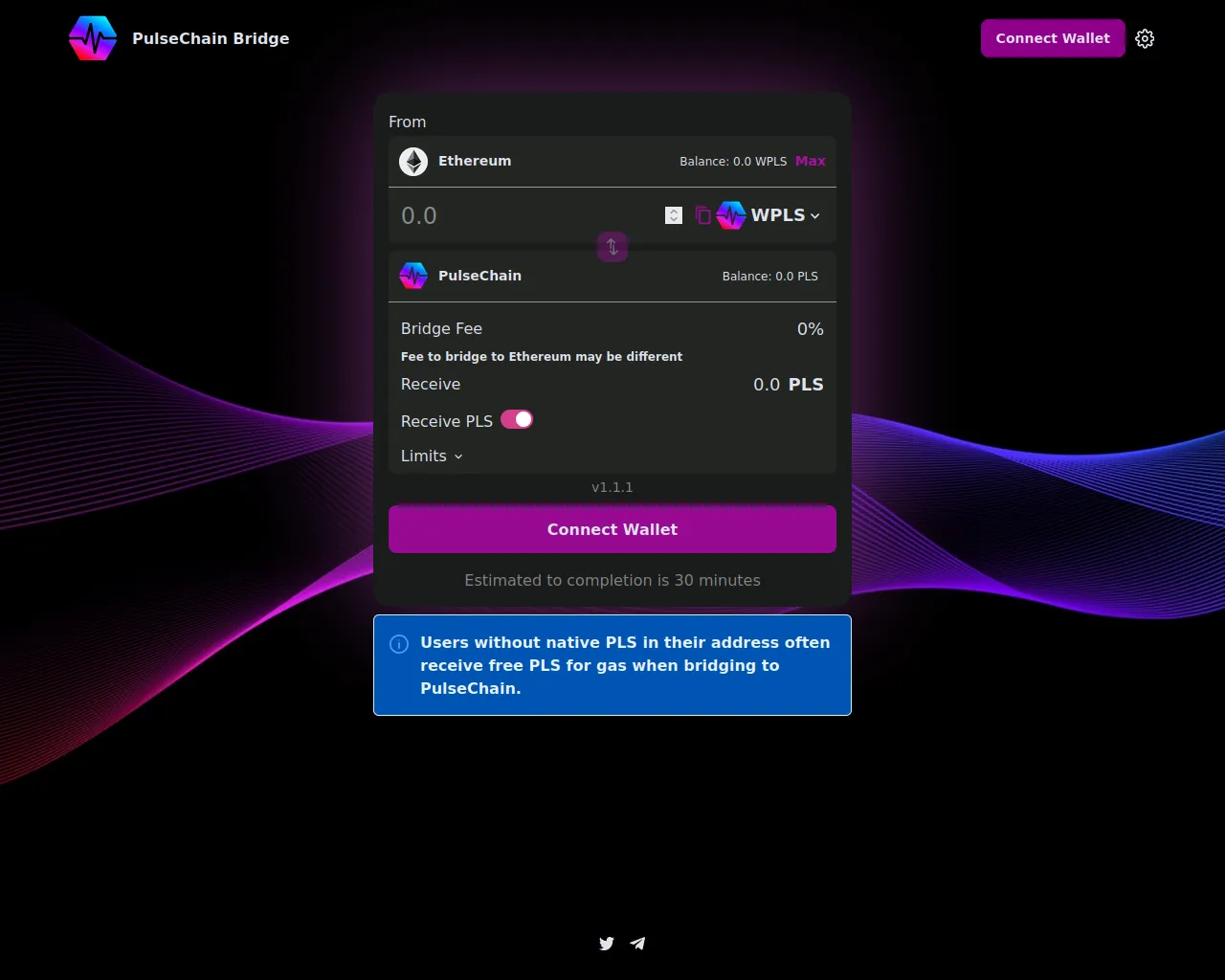This screenshot has width=1225, height=980.
Task: Open the WPLS token selector dropdown
Action: pyautogui.click(x=768, y=215)
